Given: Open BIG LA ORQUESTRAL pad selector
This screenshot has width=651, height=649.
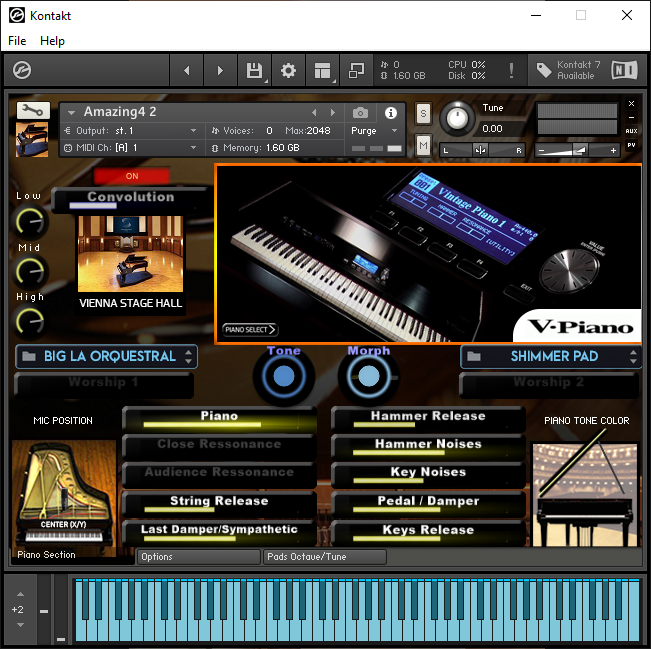Looking at the screenshot, I should click(x=106, y=356).
